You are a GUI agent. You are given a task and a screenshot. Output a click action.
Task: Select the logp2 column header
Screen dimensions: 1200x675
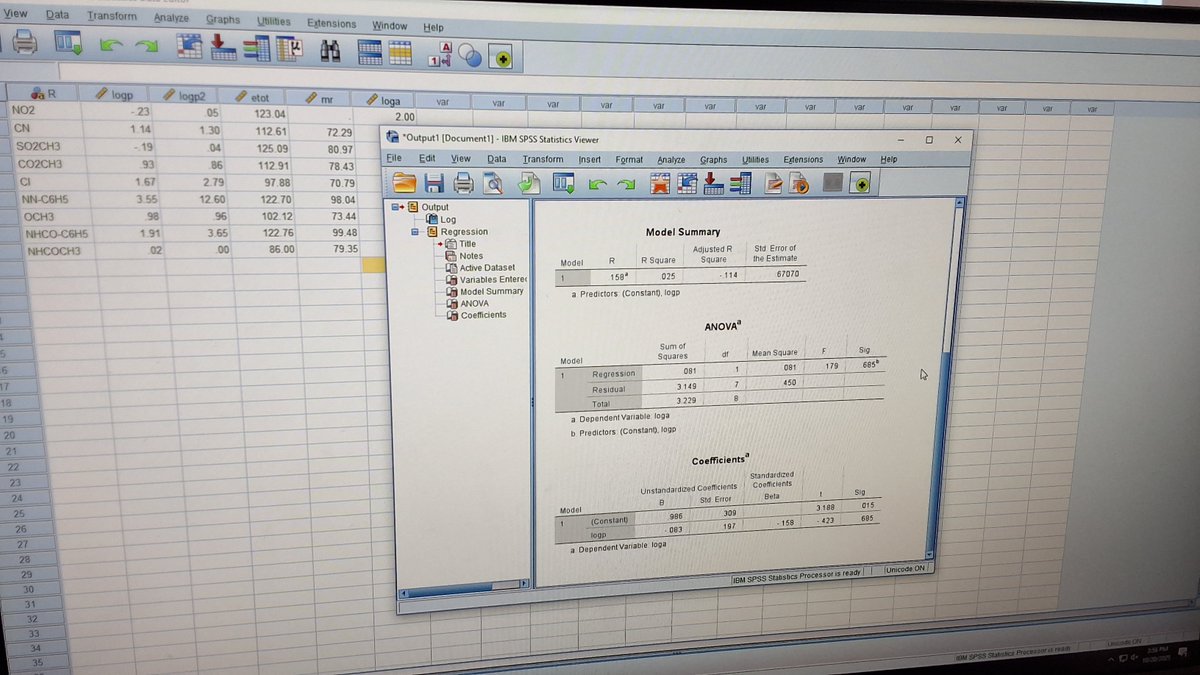point(184,96)
